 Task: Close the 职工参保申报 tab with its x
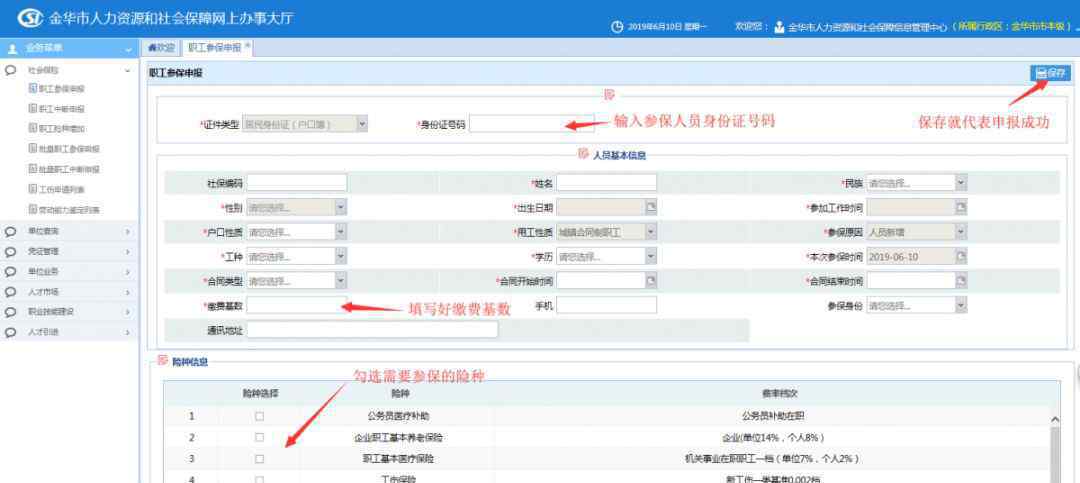pos(248,47)
